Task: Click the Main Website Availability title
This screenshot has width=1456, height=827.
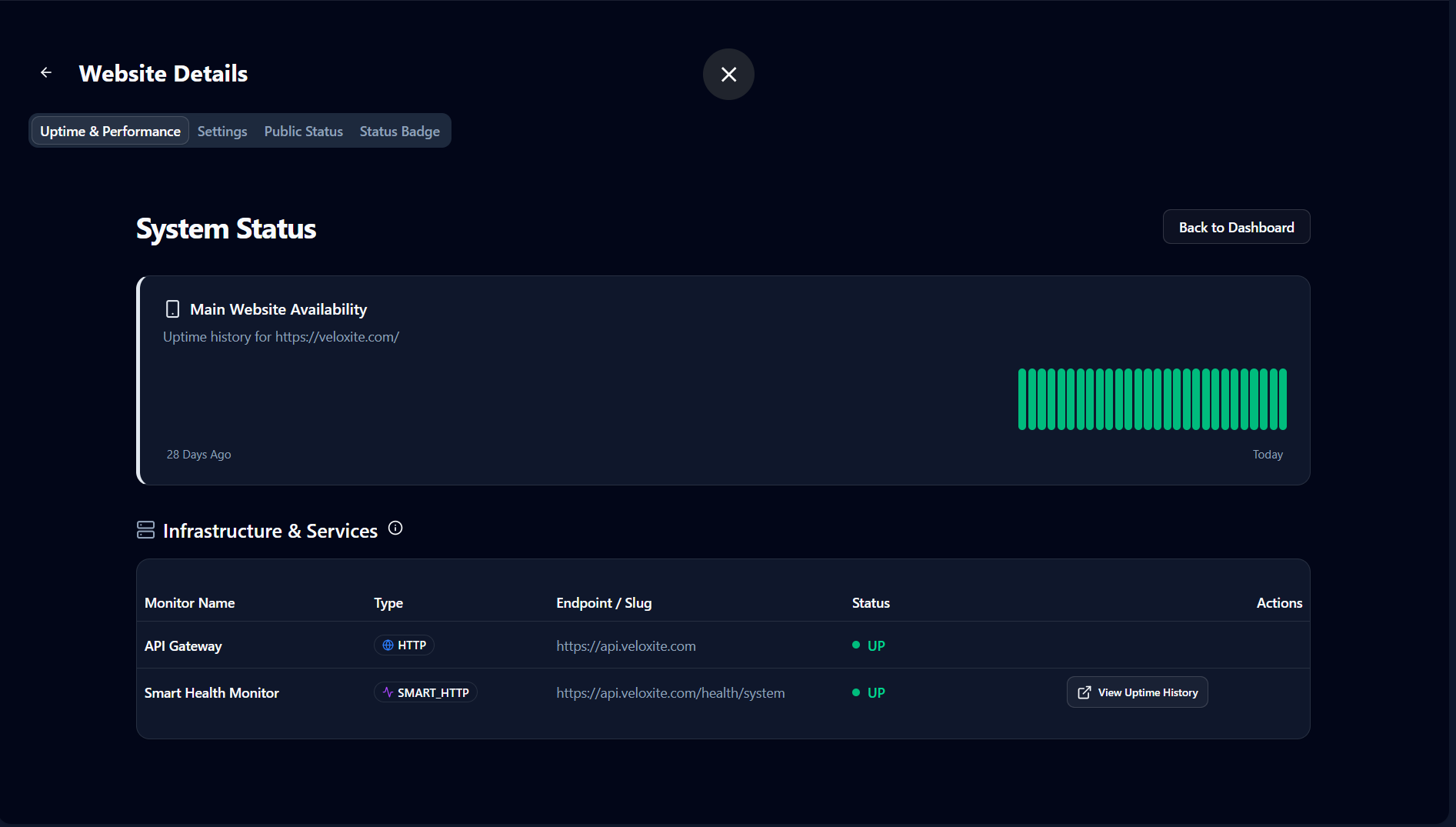Action: coord(278,309)
